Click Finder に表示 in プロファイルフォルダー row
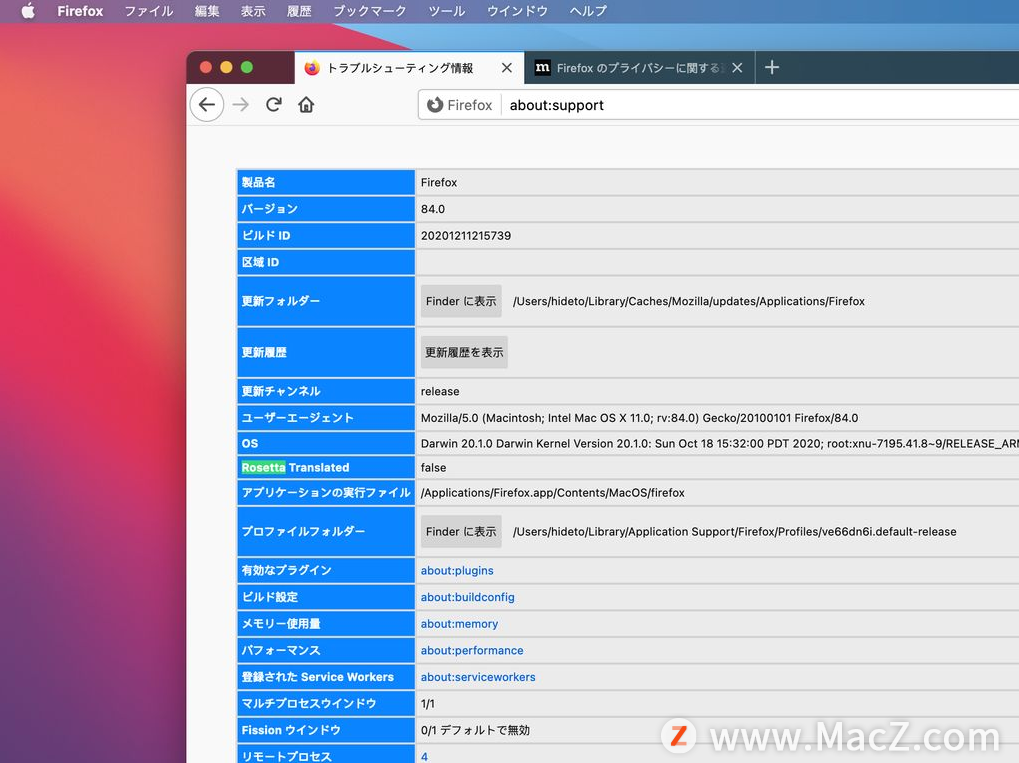1019x763 pixels. 461,532
